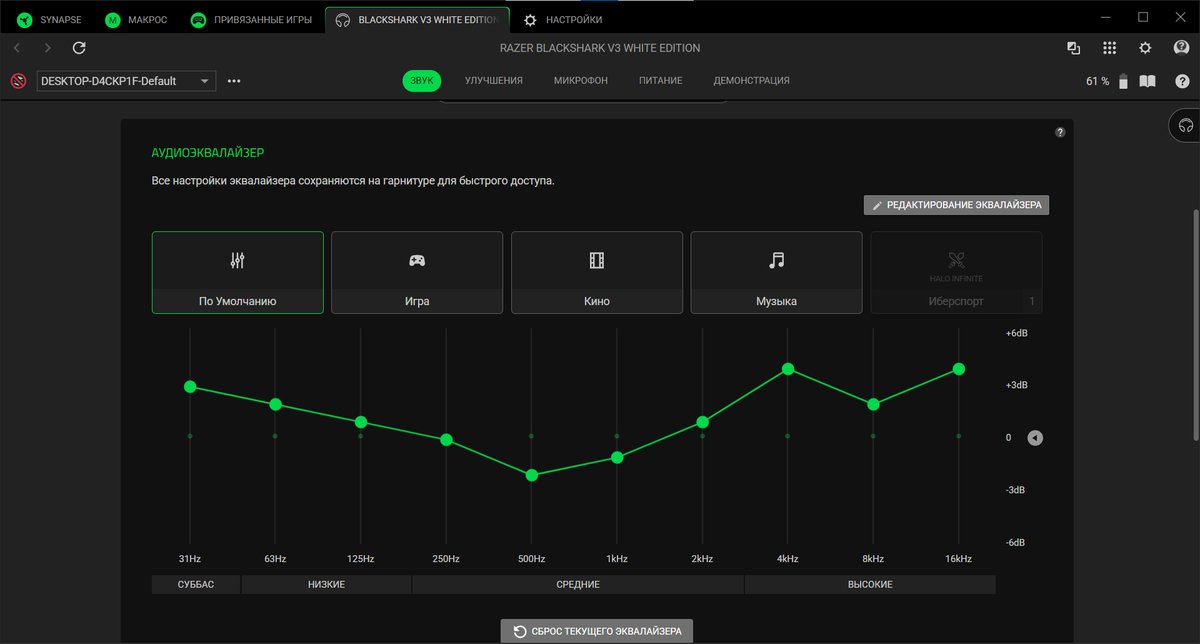The image size is (1200, 644).
Task: Choose the По Умолчанию equalizer preset
Action: pyautogui.click(x=238, y=273)
